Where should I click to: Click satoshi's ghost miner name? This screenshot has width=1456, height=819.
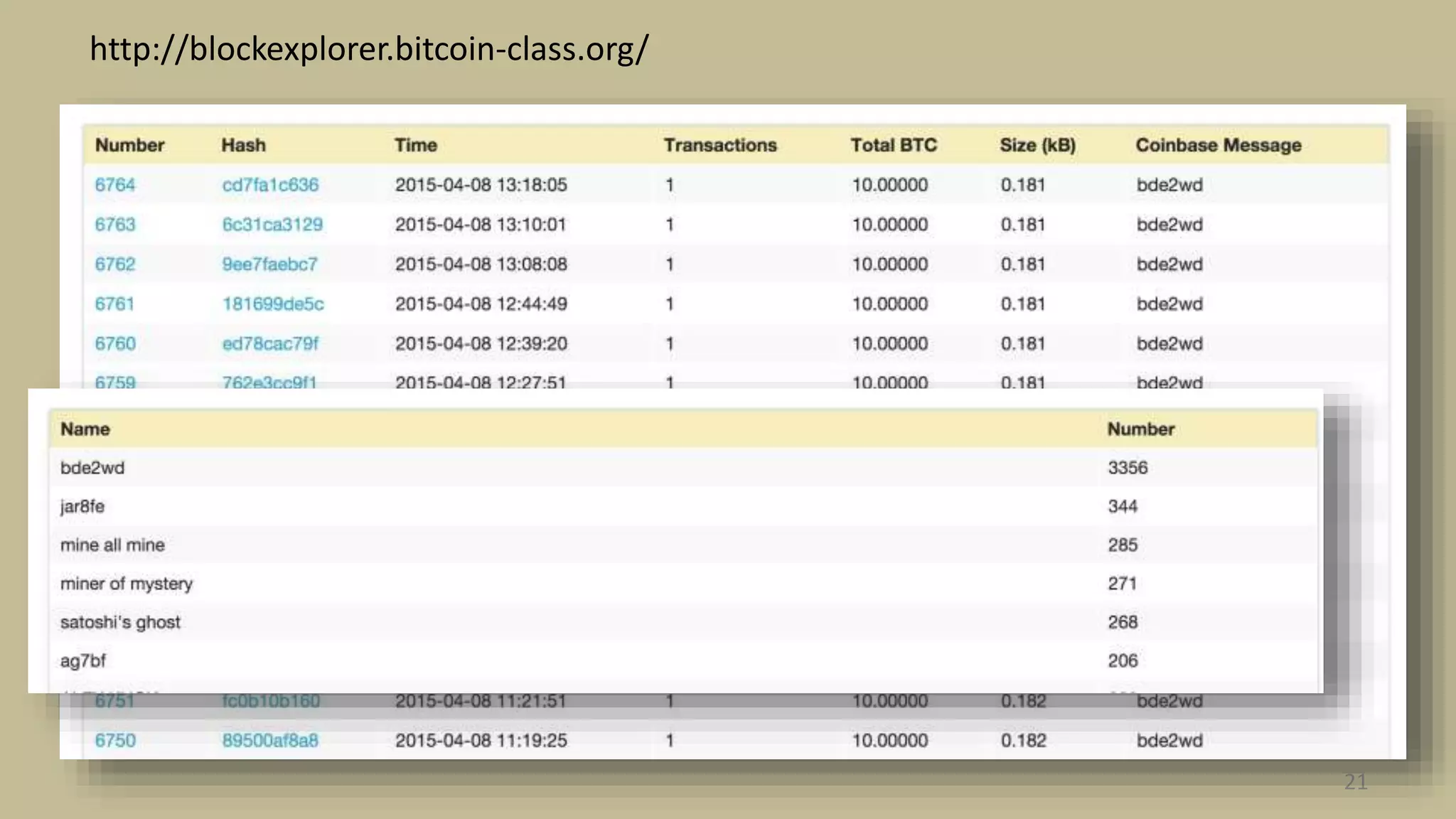tap(120, 623)
